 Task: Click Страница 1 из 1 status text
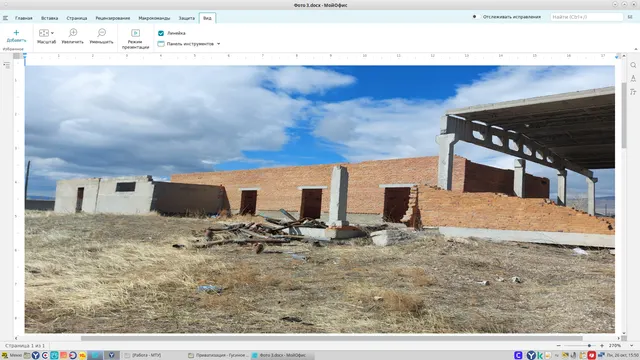point(25,345)
